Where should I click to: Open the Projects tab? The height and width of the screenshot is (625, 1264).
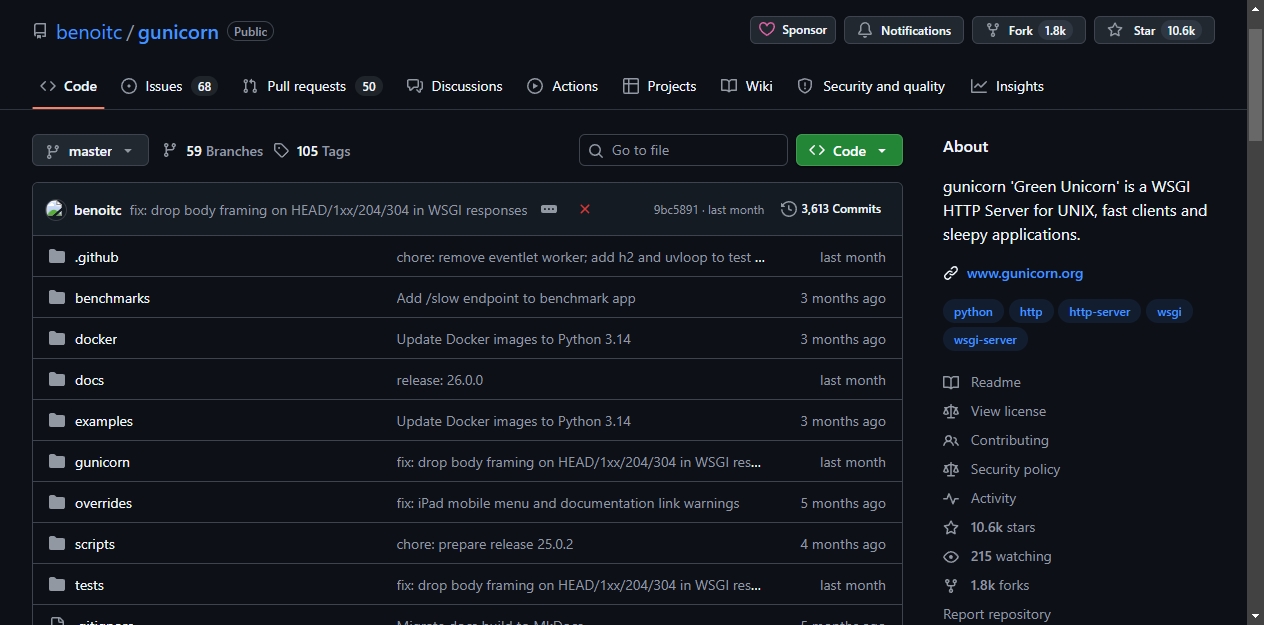click(x=659, y=86)
